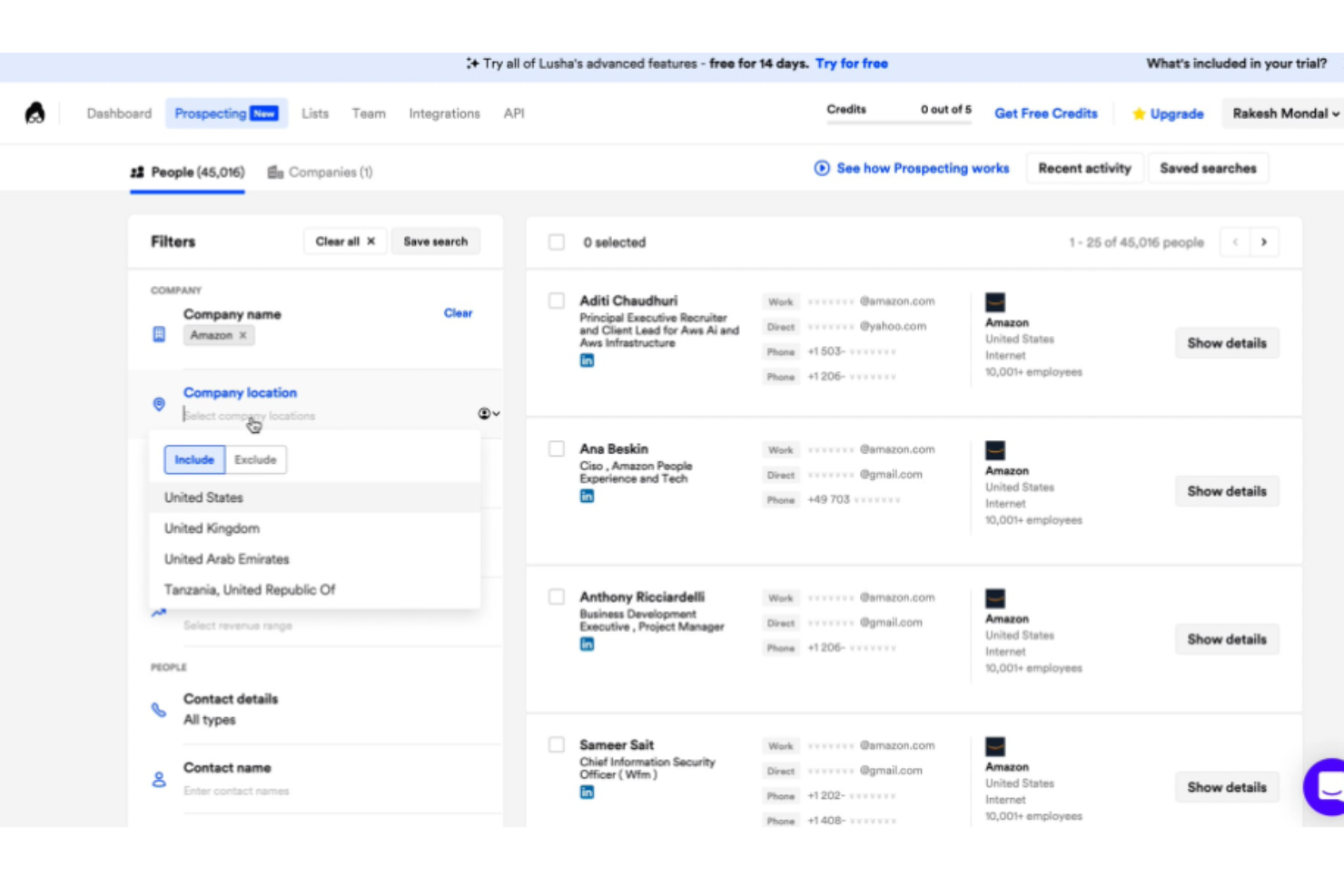Screen dimensions: 1344x896
Task: Click the Clear all filters button
Action: pos(345,241)
